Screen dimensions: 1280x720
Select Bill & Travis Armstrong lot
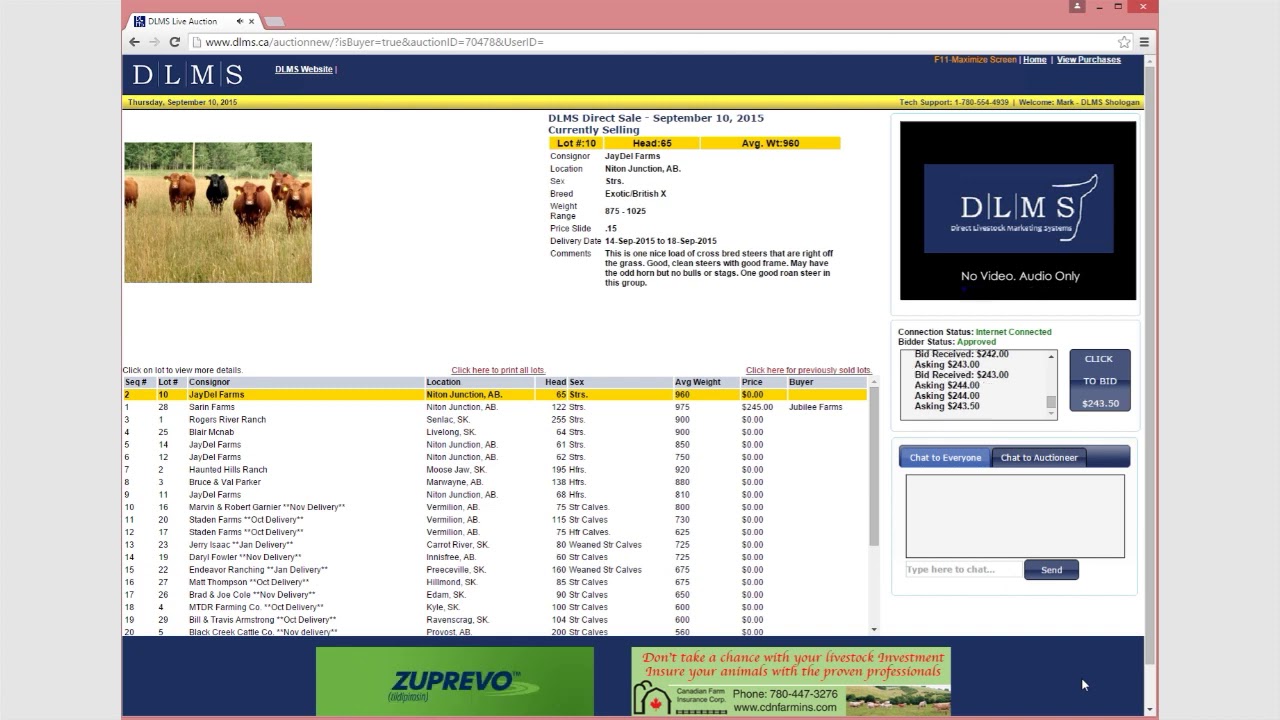[x=495, y=620]
